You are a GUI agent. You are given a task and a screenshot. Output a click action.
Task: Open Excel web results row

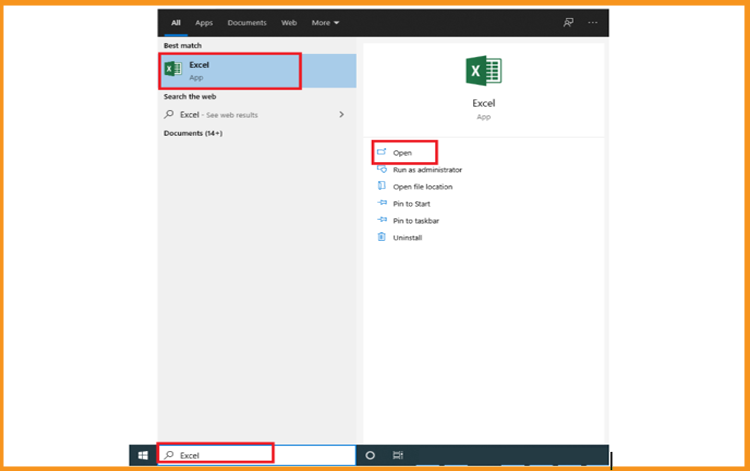point(257,115)
